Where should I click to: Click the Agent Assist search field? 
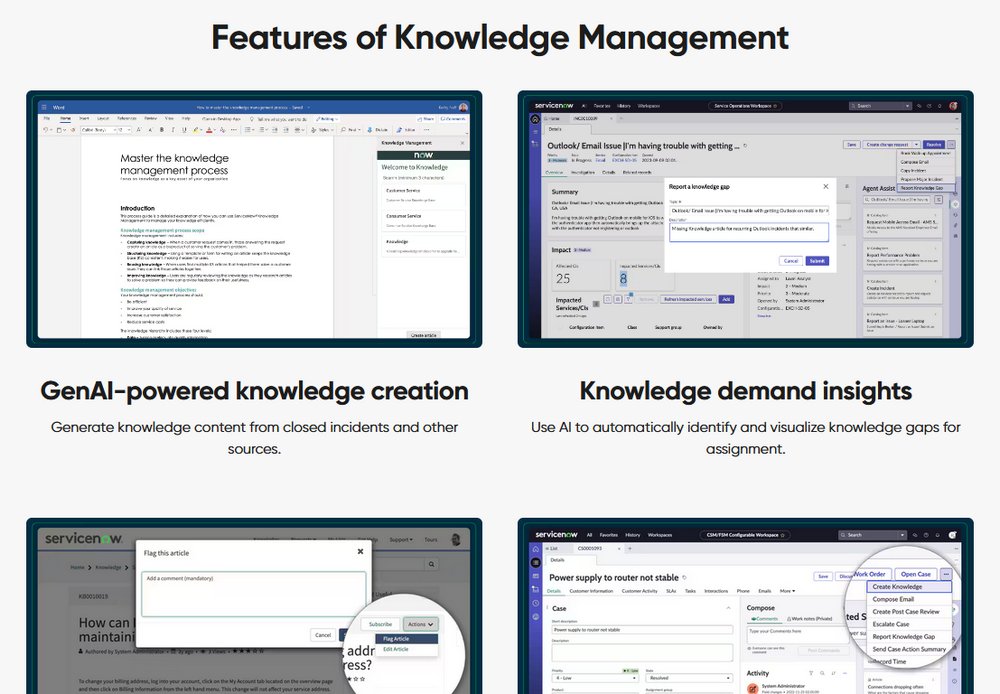(x=899, y=200)
